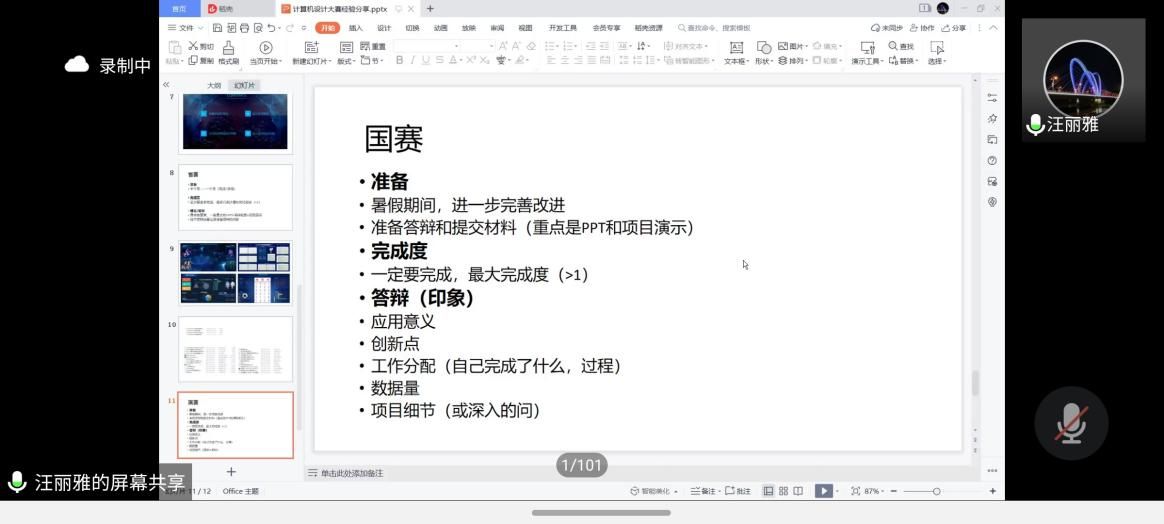Switch to slide sorter view icon

click(x=783, y=491)
